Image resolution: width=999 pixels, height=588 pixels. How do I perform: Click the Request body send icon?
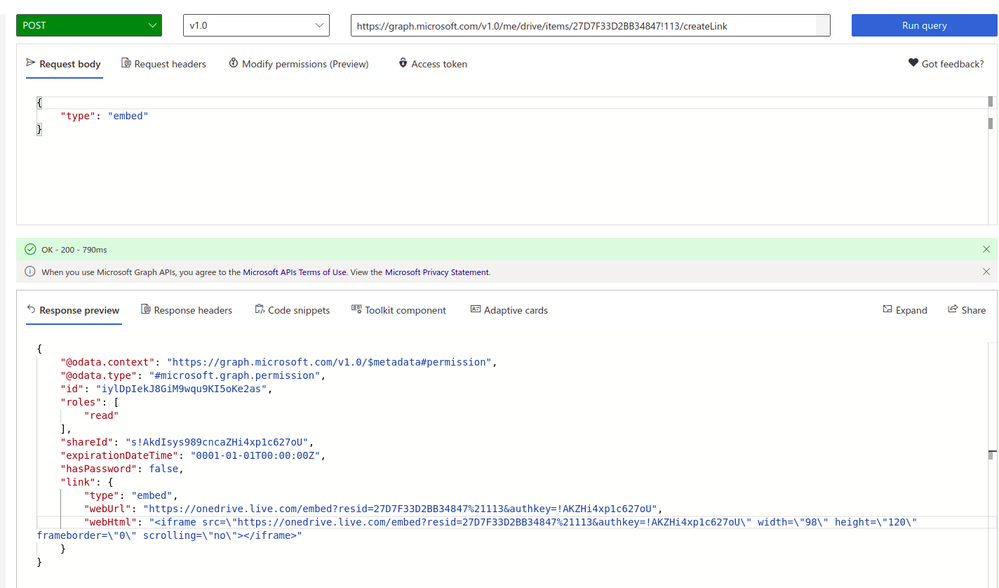click(x=31, y=62)
